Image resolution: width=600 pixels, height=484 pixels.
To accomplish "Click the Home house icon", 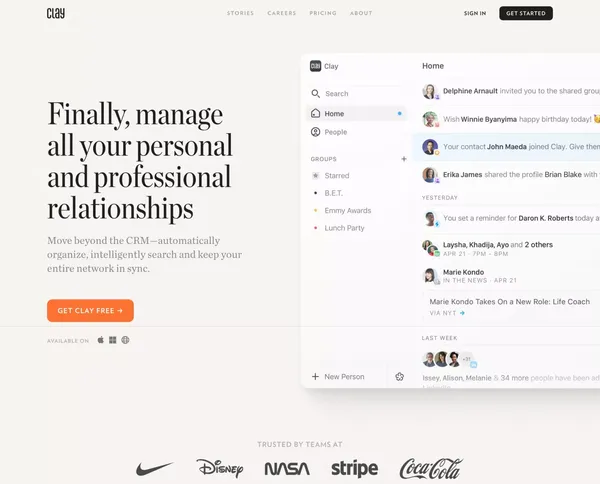I will pos(315,113).
